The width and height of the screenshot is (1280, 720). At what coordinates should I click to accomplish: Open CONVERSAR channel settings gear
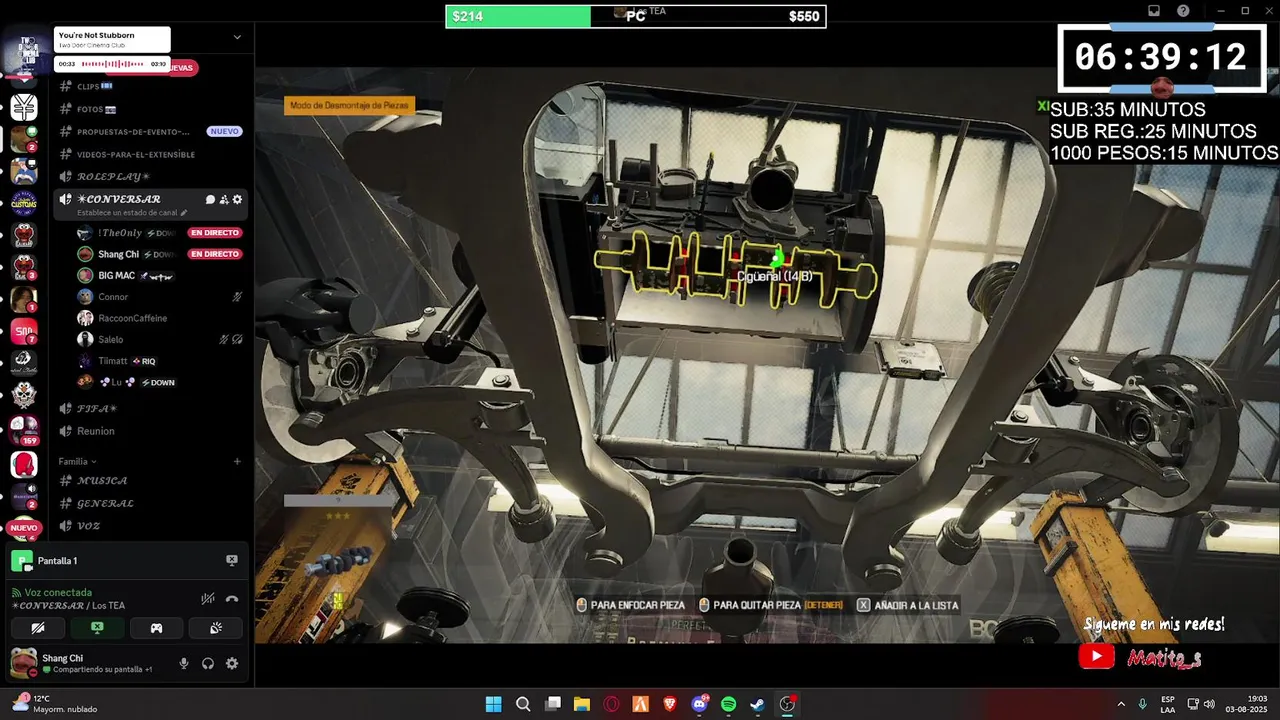pos(237,199)
